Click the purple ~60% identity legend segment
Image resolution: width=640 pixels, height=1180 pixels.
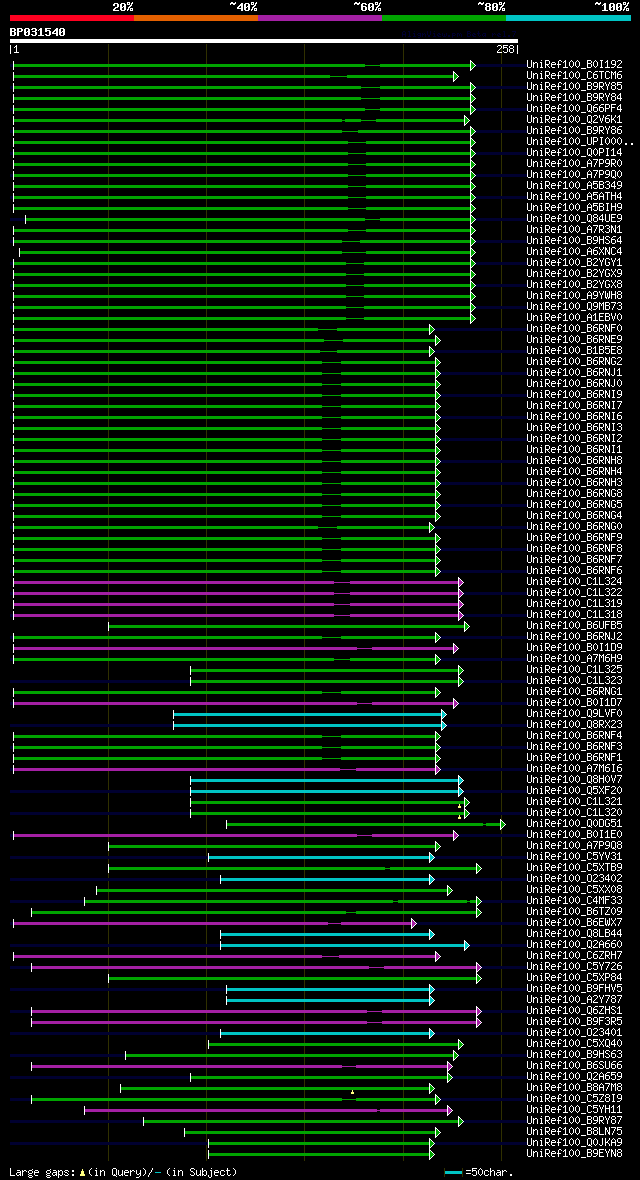[x=320, y=17]
